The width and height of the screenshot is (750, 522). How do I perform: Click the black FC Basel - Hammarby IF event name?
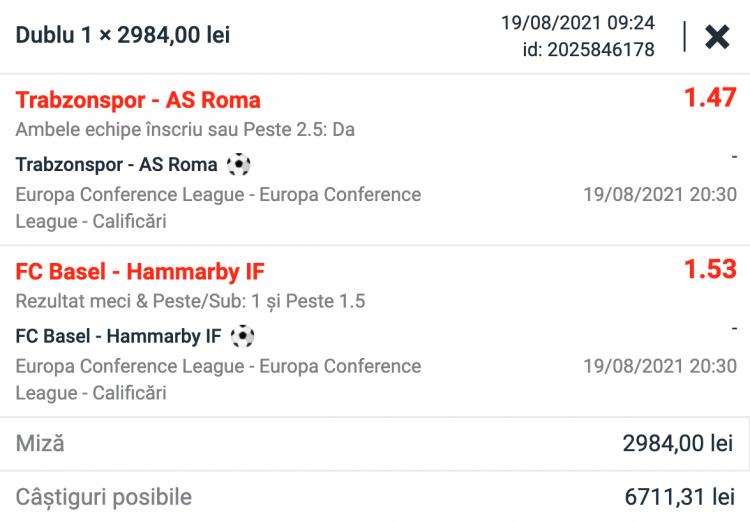point(118,336)
